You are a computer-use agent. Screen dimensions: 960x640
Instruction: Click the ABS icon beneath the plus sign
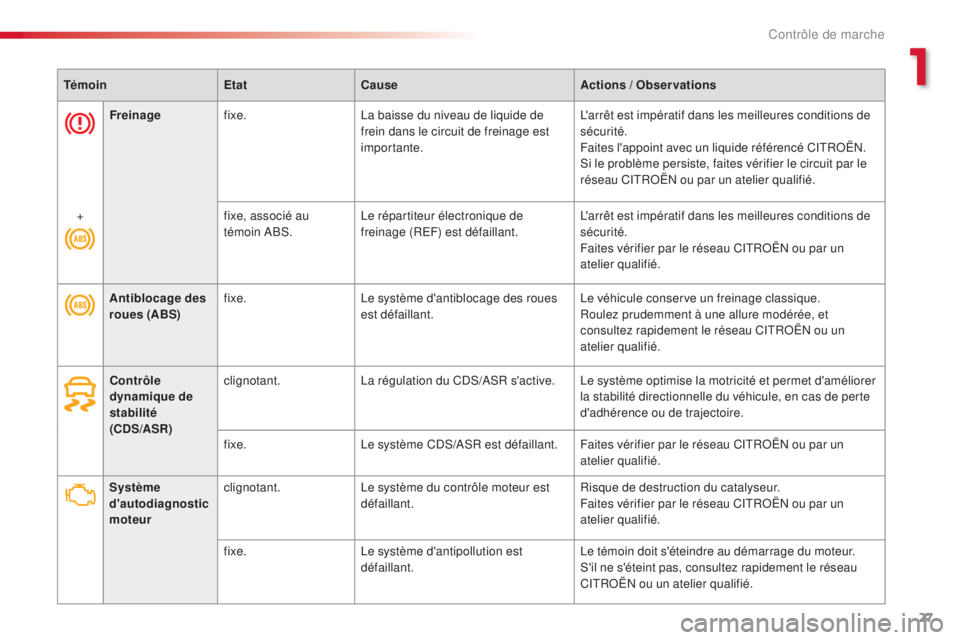pyautogui.click(x=80, y=238)
